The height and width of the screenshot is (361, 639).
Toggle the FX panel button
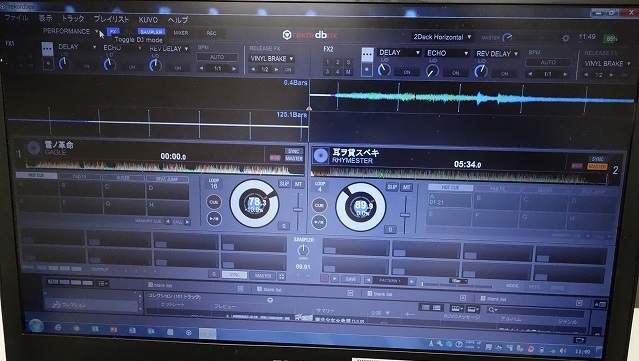coord(113,31)
